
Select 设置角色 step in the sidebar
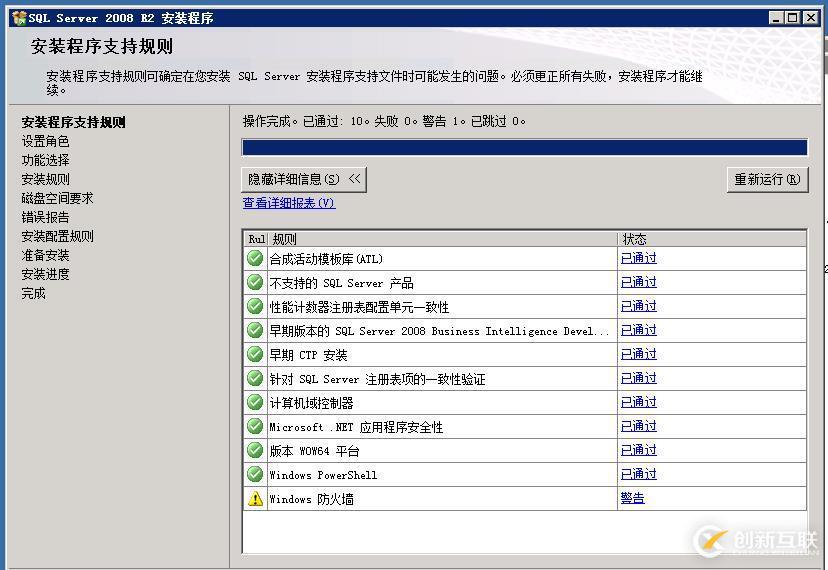click(45, 142)
